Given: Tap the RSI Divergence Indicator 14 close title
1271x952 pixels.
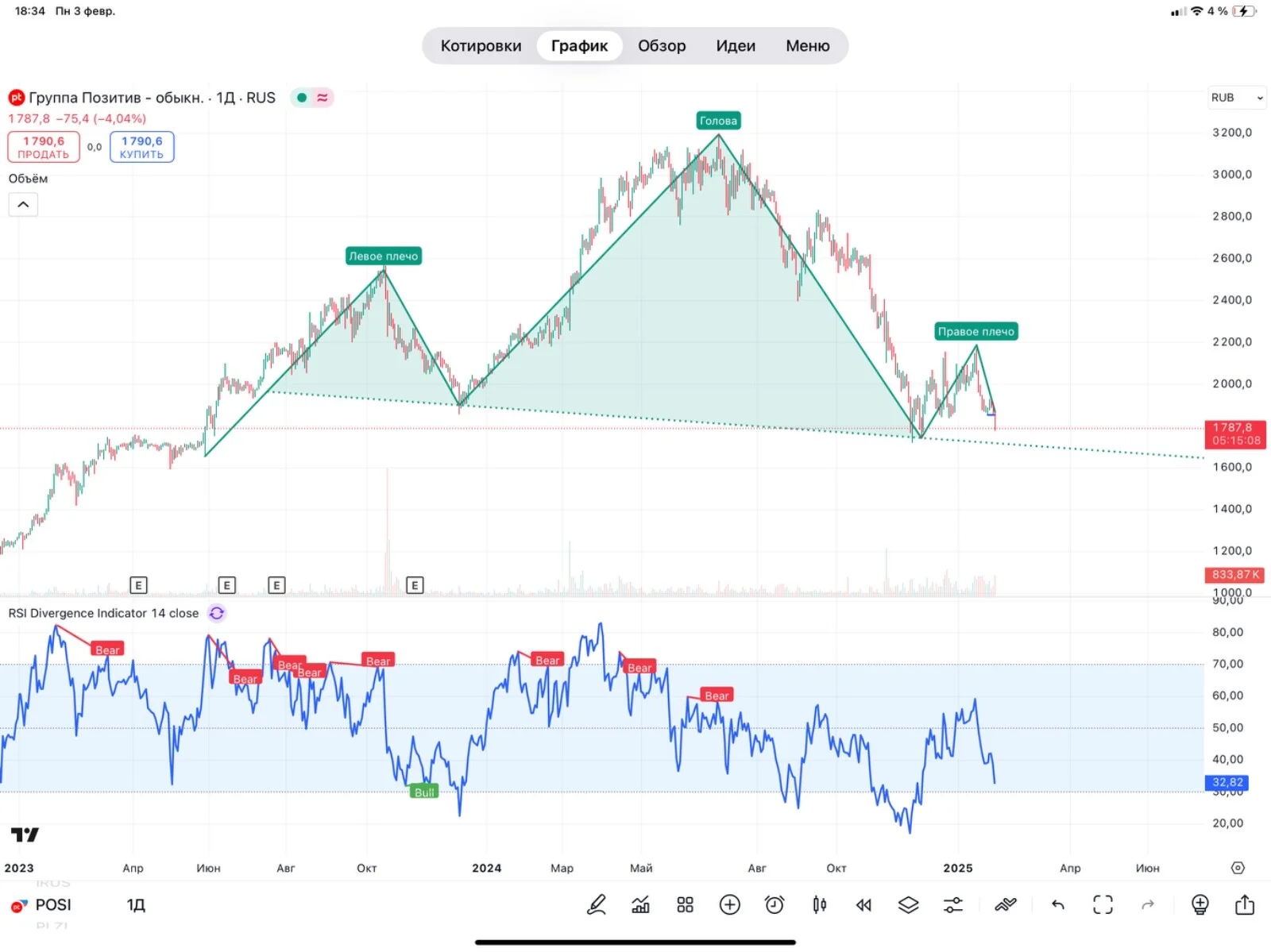Looking at the screenshot, I should (x=103, y=613).
